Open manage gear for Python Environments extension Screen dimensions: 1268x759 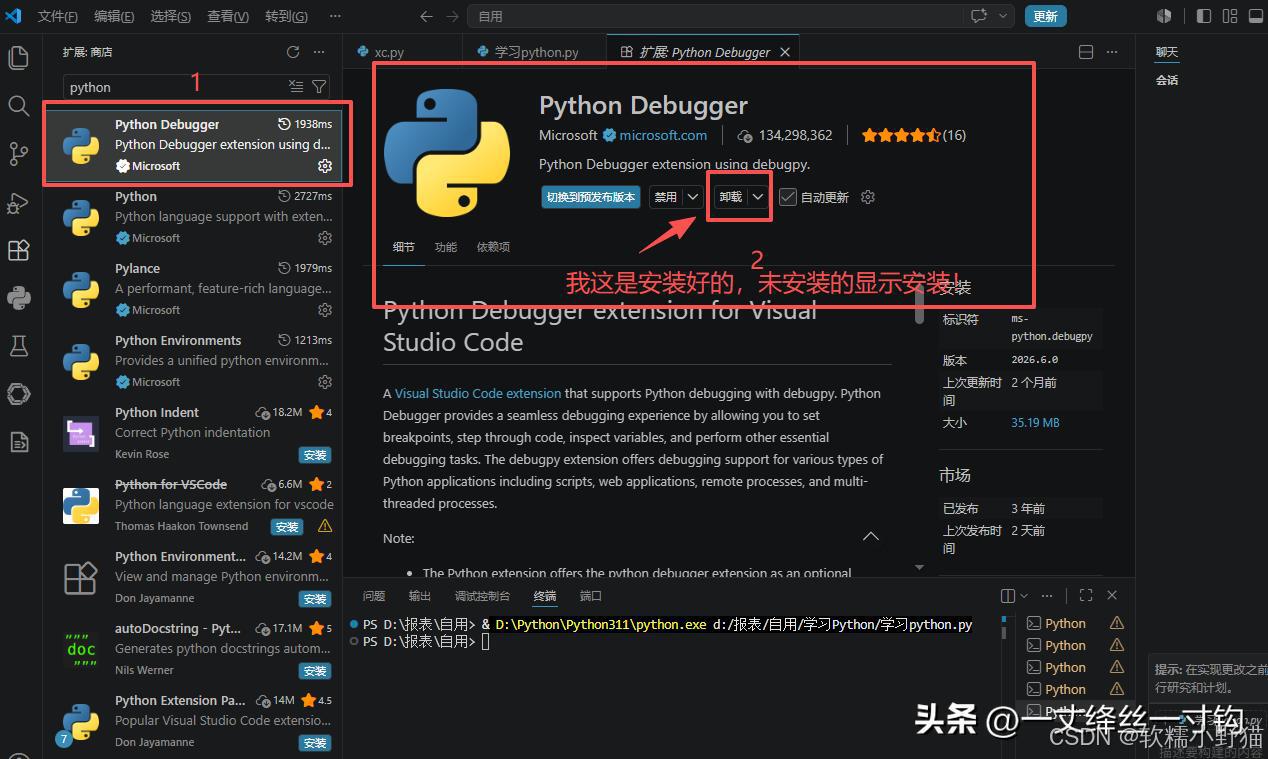[325, 382]
